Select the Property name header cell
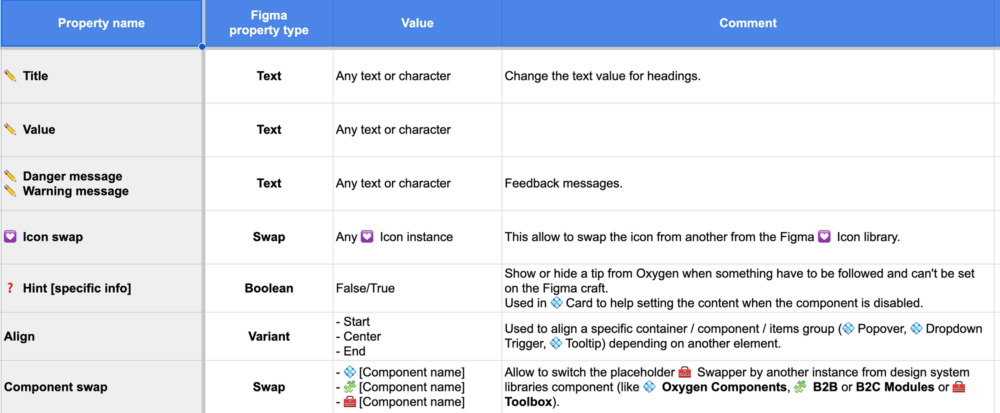The height and width of the screenshot is (413, 1000). pos(101,23)
